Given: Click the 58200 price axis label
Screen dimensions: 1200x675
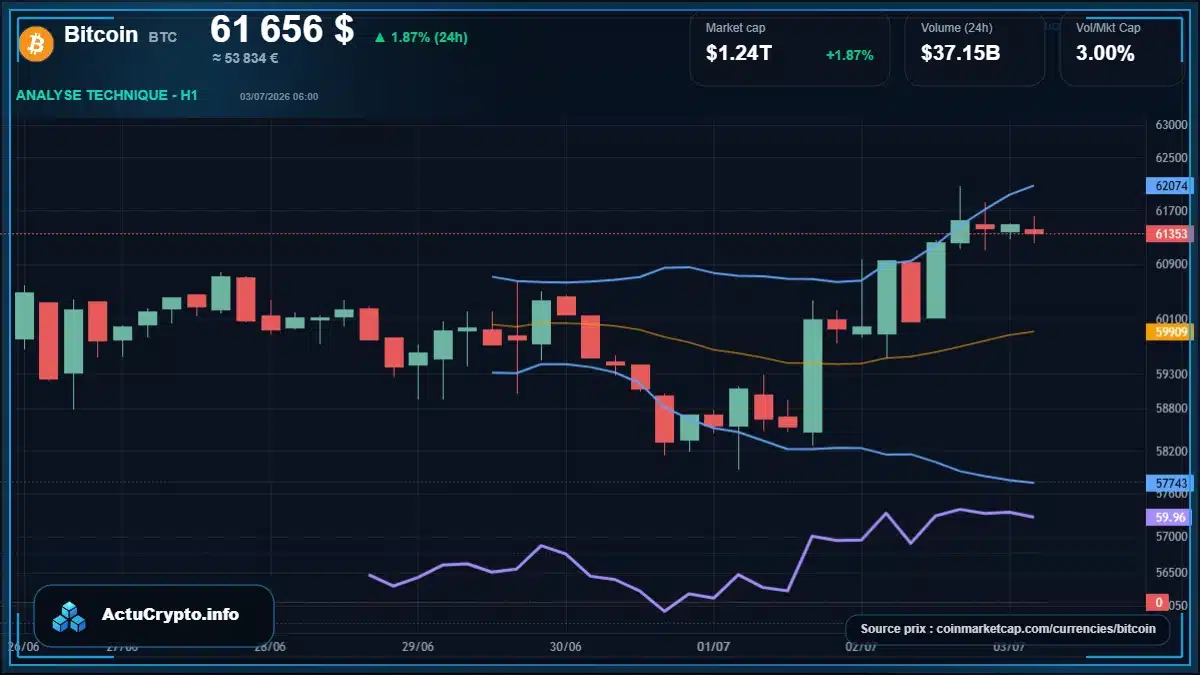Looking at the screenshot, I should (x=1171, y=451).
